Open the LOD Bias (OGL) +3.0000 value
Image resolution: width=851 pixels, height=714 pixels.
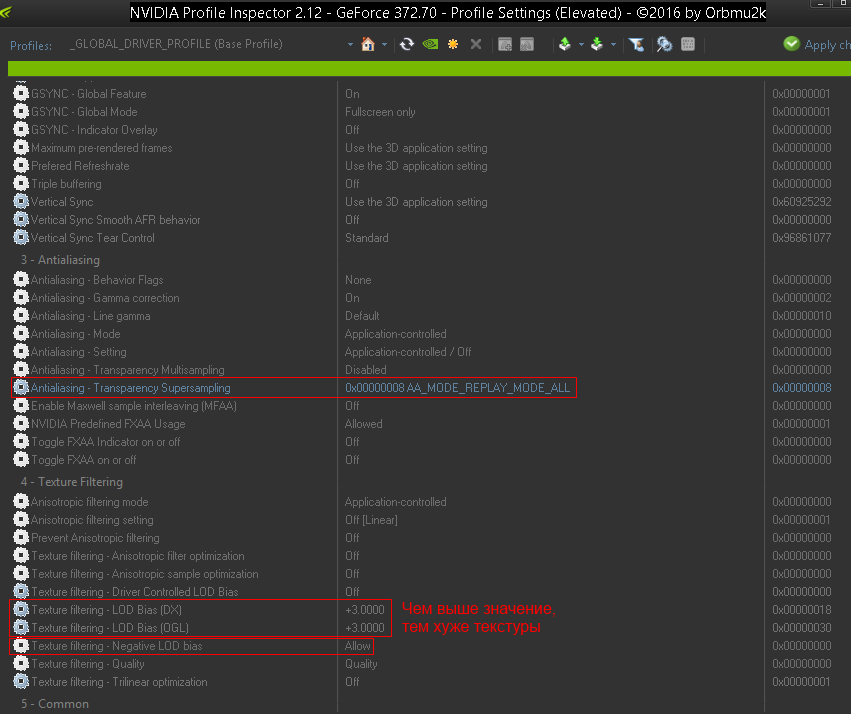pos(365,628)
